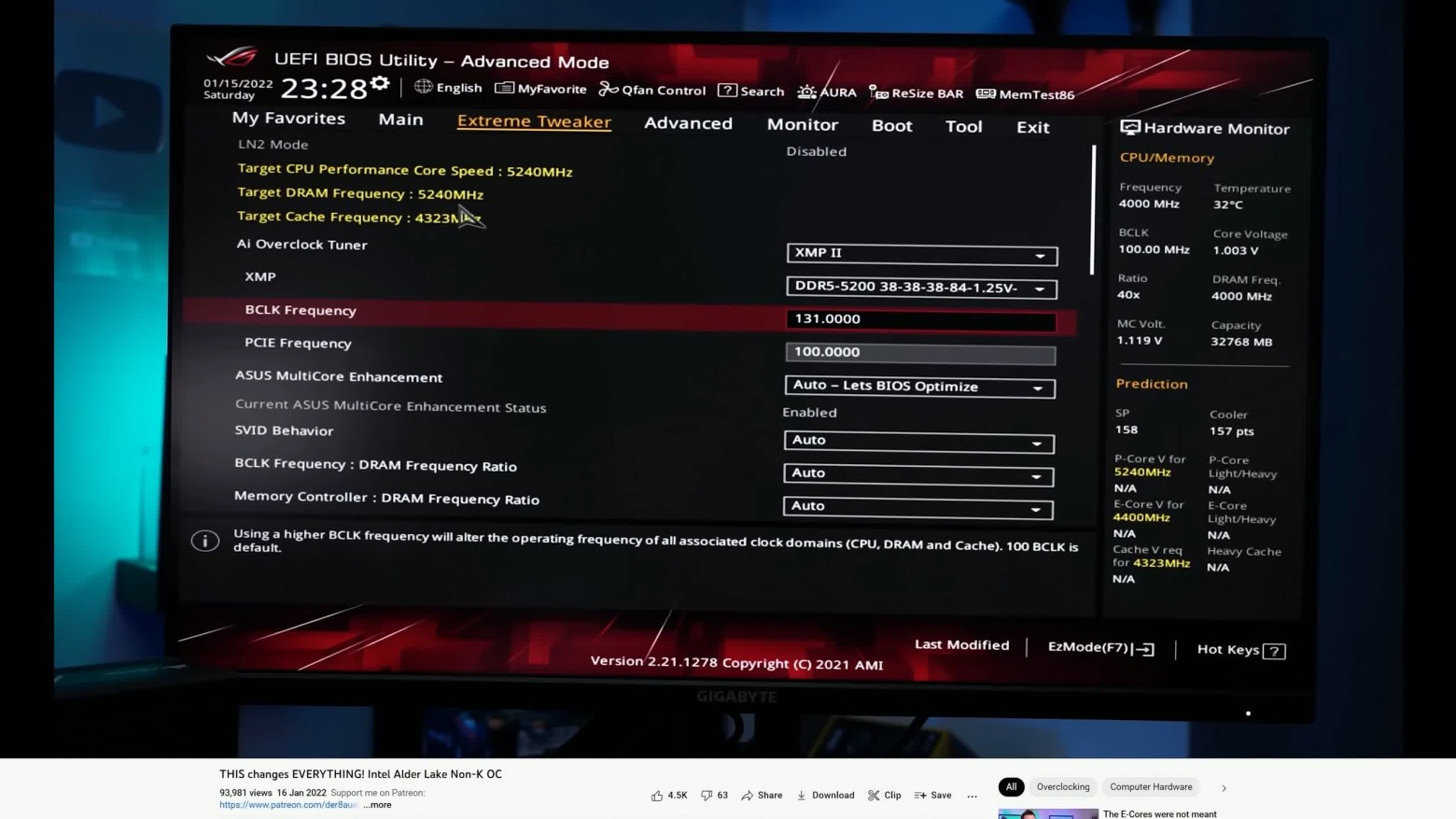Click the video title THIS changes EVERYTHING

[360, 774]
